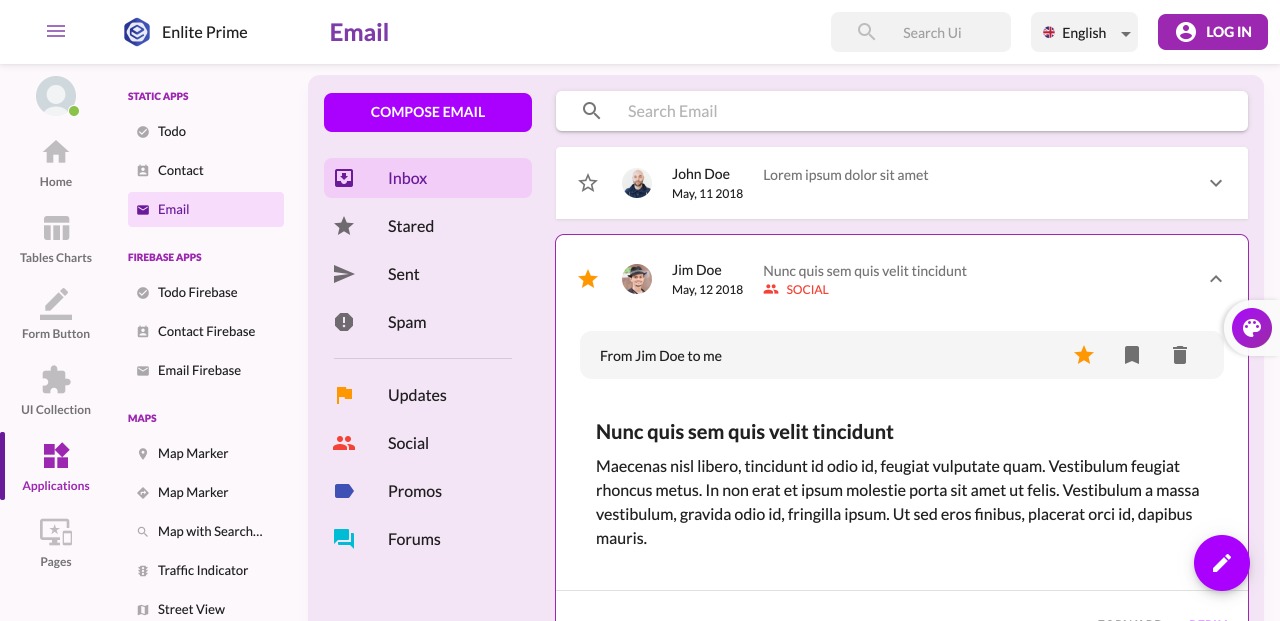
Task: Open Map with Search item
Action: tap(206, 531)
